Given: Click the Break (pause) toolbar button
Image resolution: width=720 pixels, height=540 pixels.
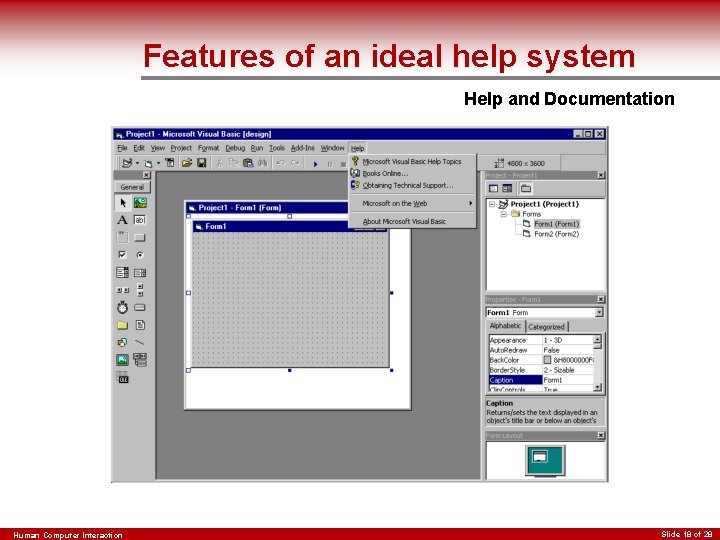Looking at the screenshot, I should (330, 164).
